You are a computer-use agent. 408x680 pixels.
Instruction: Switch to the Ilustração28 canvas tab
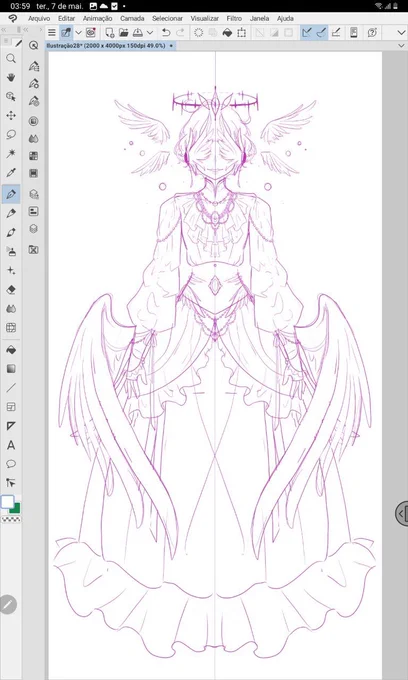click(x=110, y=46)
